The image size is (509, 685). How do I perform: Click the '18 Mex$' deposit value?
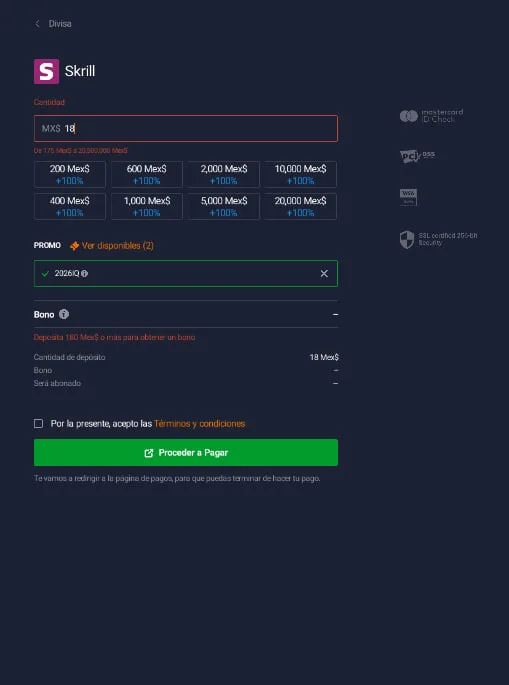(324, 357)
